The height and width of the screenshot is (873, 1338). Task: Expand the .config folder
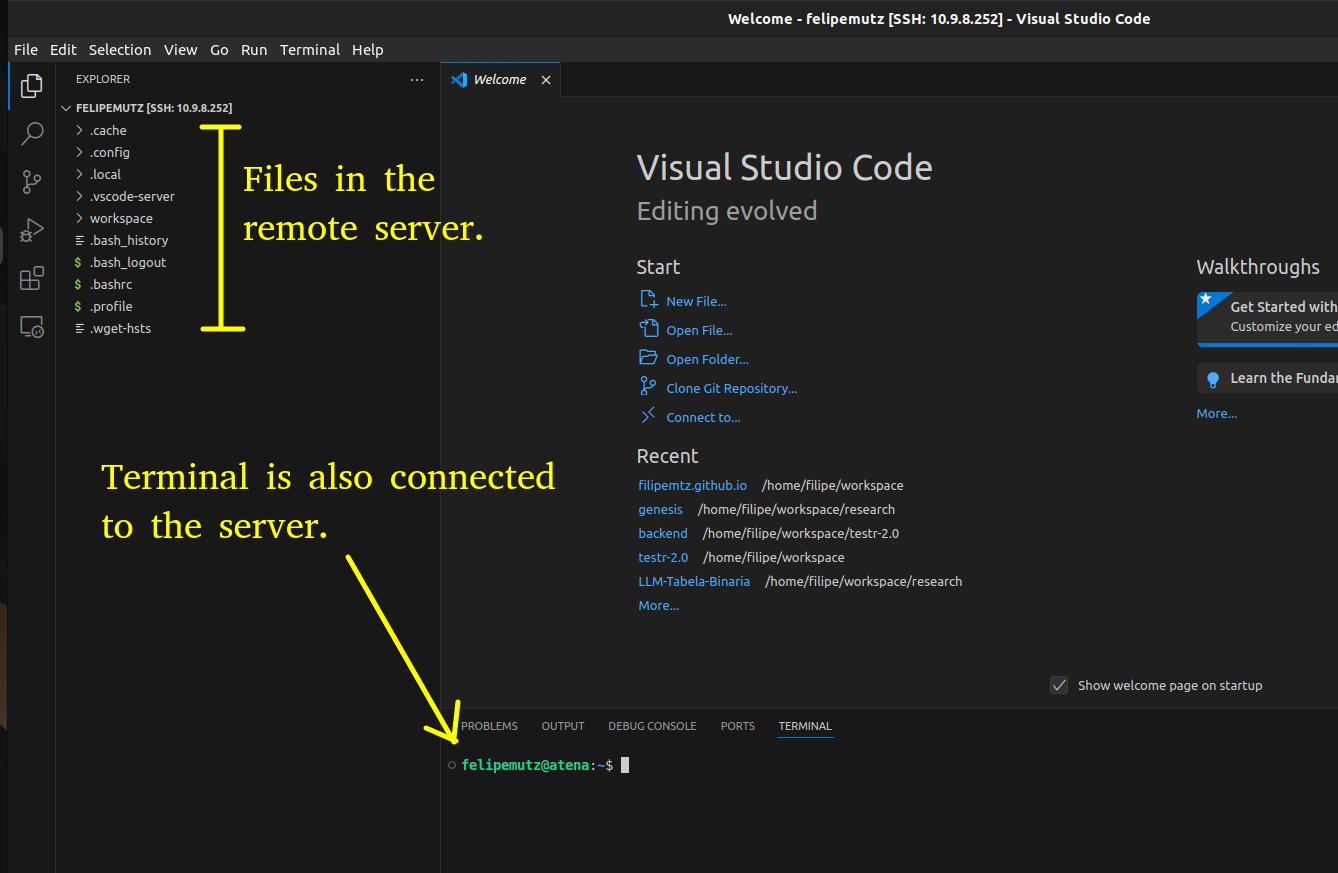(x=79, y=152)
